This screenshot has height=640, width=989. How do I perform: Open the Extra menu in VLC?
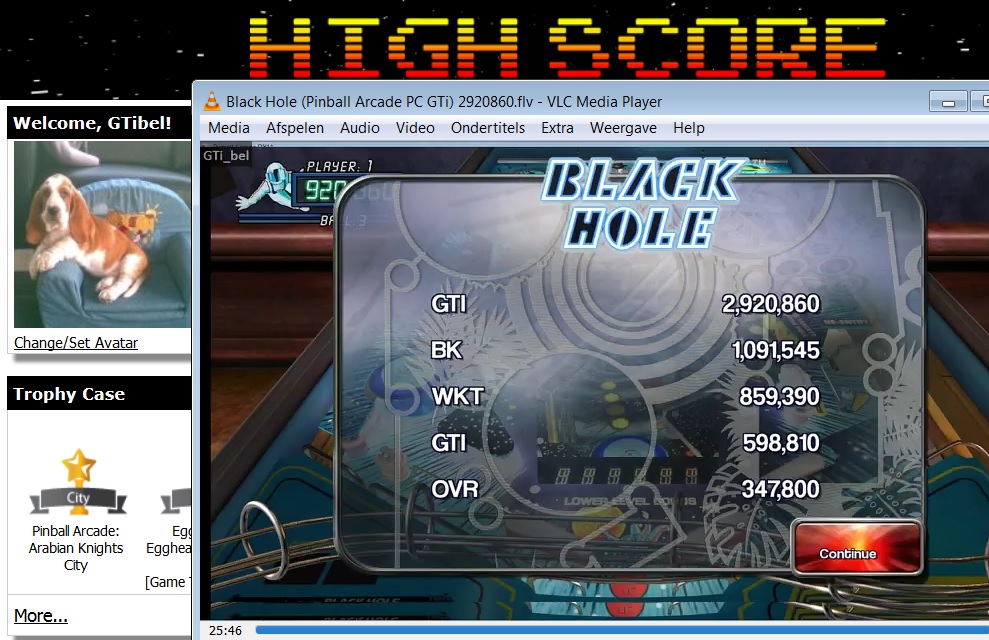[x=557, y=128]
